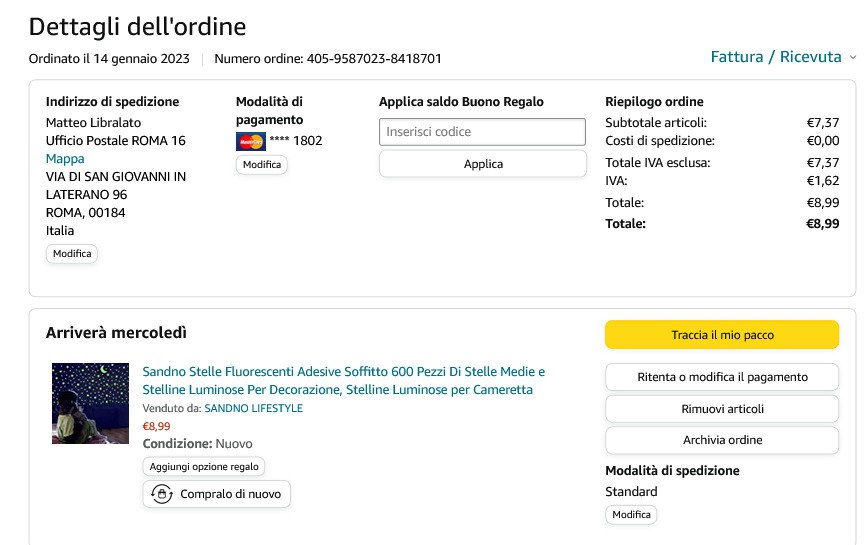Modify the Standard shipping method
The image size is (868, 545).
pos(631,515)
